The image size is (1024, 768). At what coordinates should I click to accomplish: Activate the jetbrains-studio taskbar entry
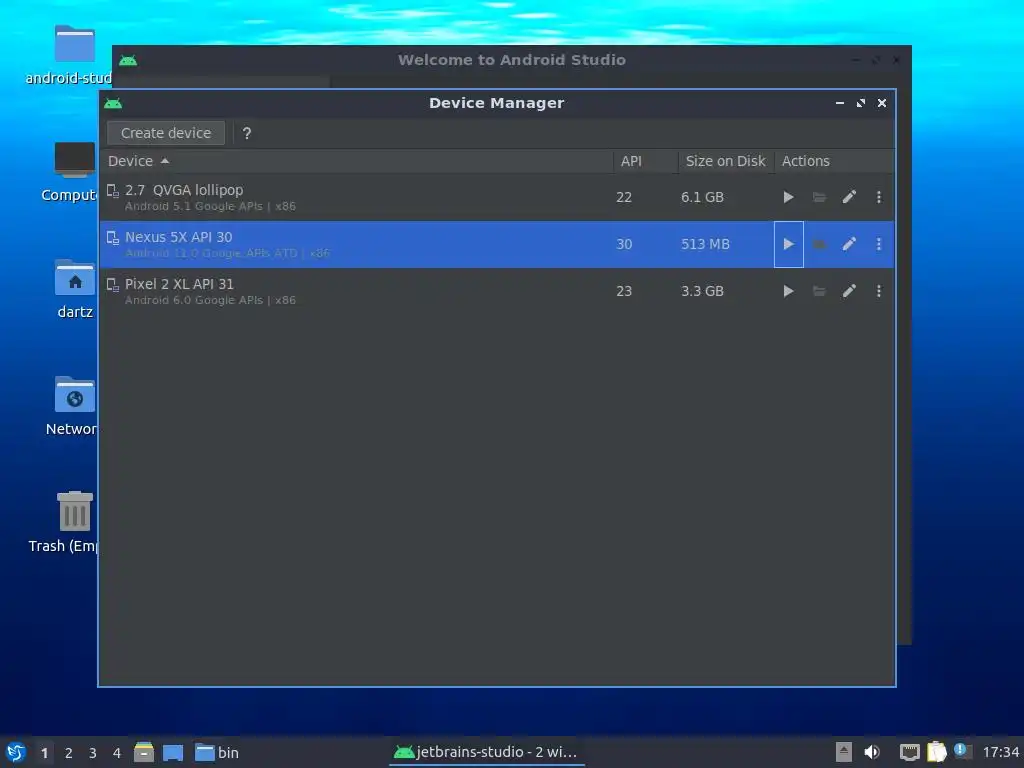click(486, 752)
